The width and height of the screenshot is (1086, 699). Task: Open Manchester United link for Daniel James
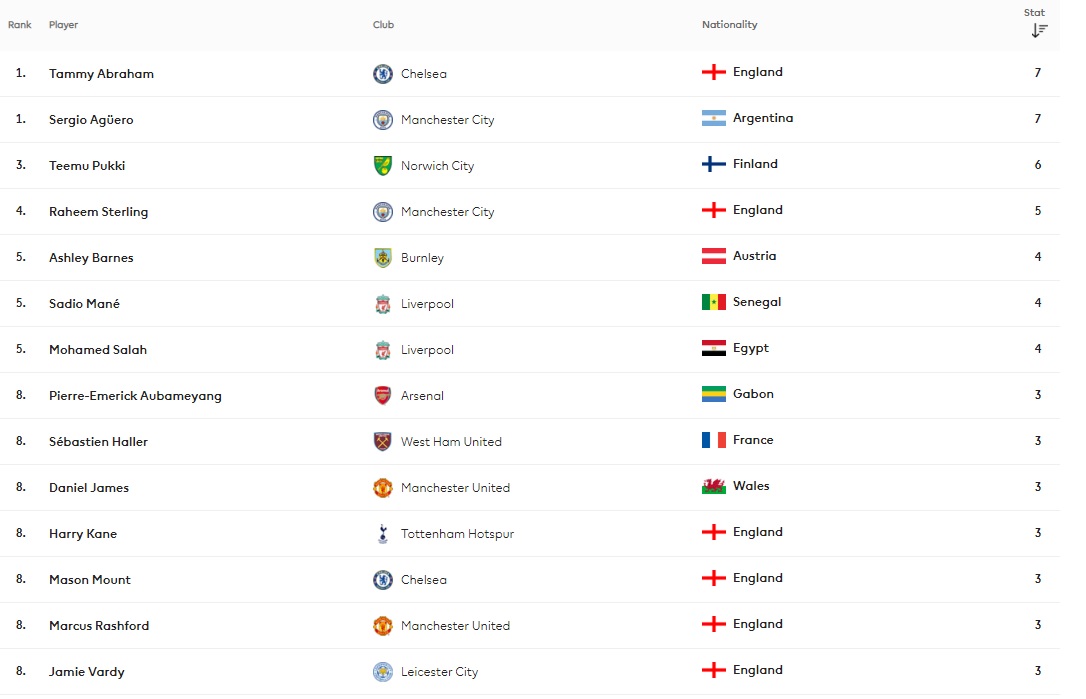[x=455, y=488]
